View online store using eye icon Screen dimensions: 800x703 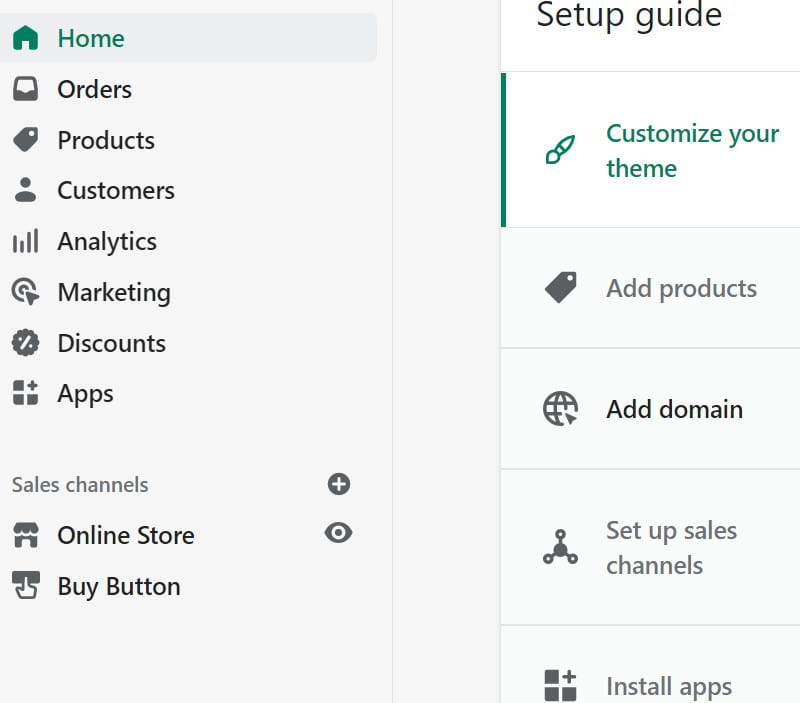click(338, 533)
